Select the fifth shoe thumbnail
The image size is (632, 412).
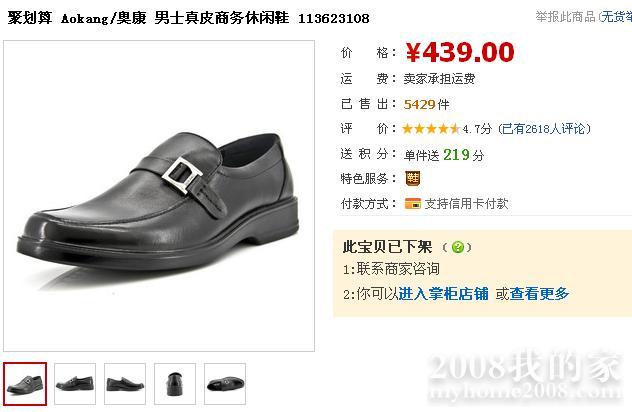(x=225, y=384)
